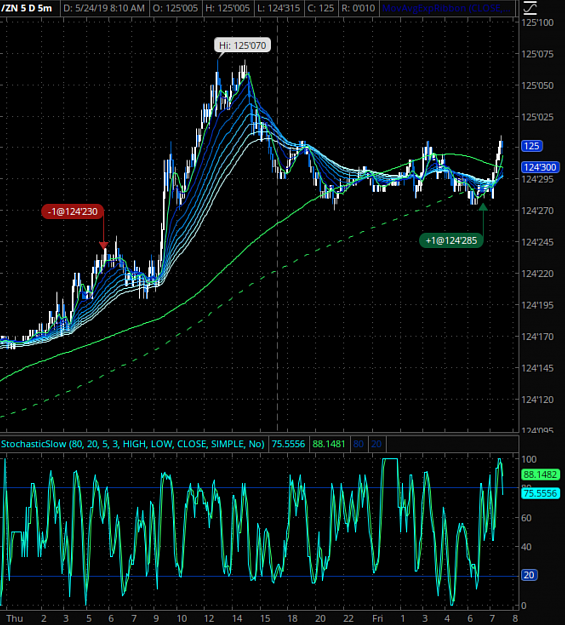The width and height of the screenshot is (565, 625).
Task: Click the green +1@124'285 buy order bubble
Action: point(451,240)
